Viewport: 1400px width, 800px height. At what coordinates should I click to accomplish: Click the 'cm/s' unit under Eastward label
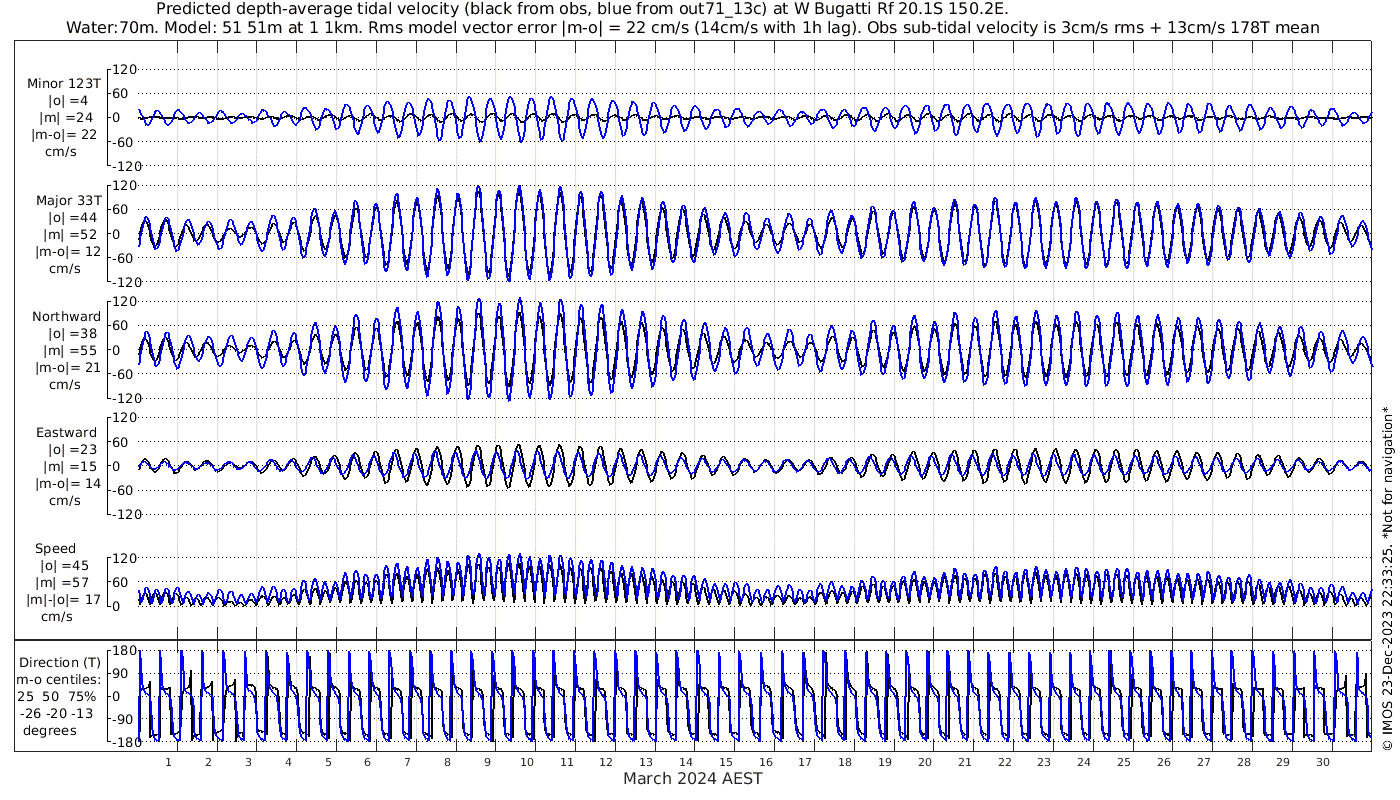click(x=64, y=501)
